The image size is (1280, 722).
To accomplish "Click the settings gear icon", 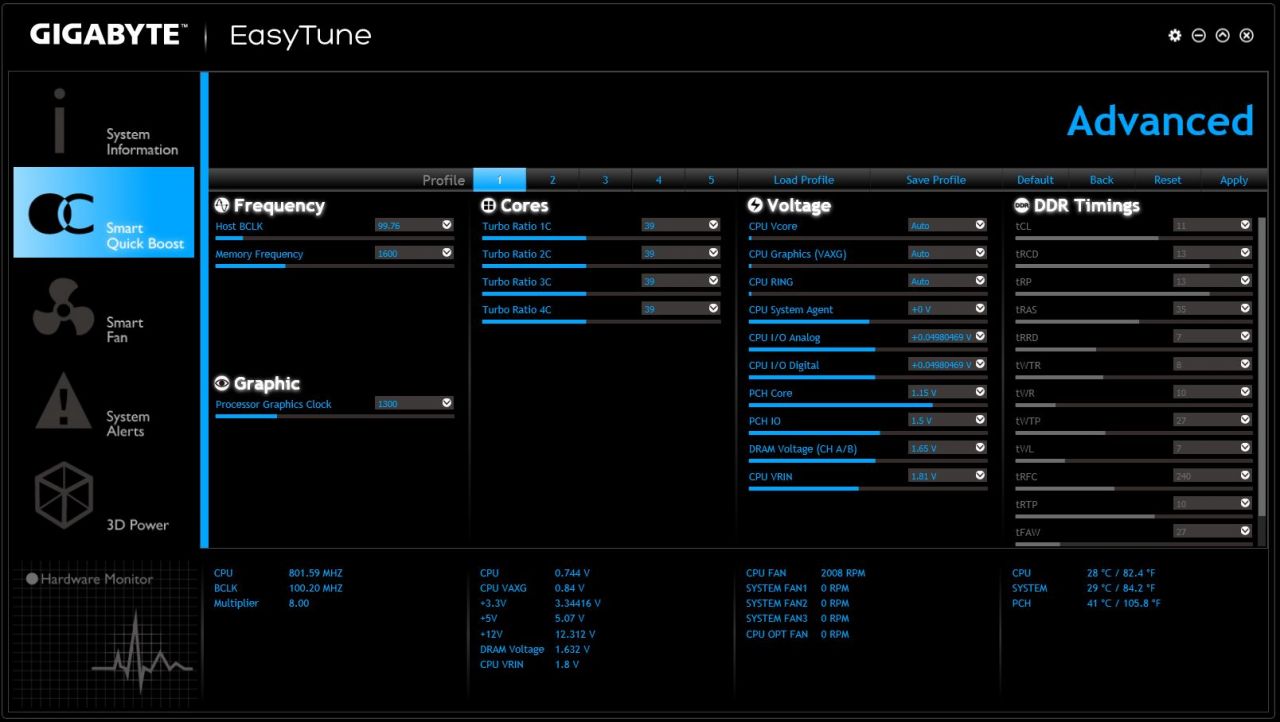I will click(x=1175, y=36).
